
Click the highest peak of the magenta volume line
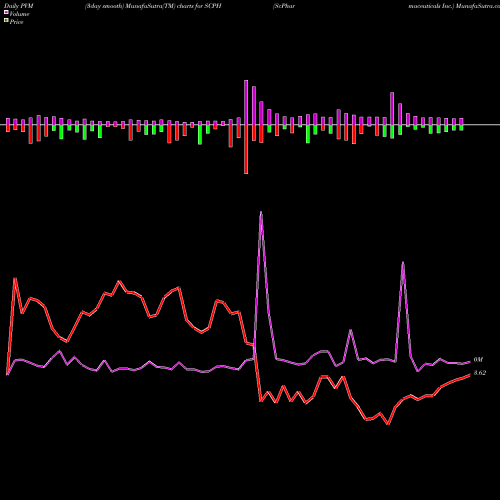click(261, 212)
